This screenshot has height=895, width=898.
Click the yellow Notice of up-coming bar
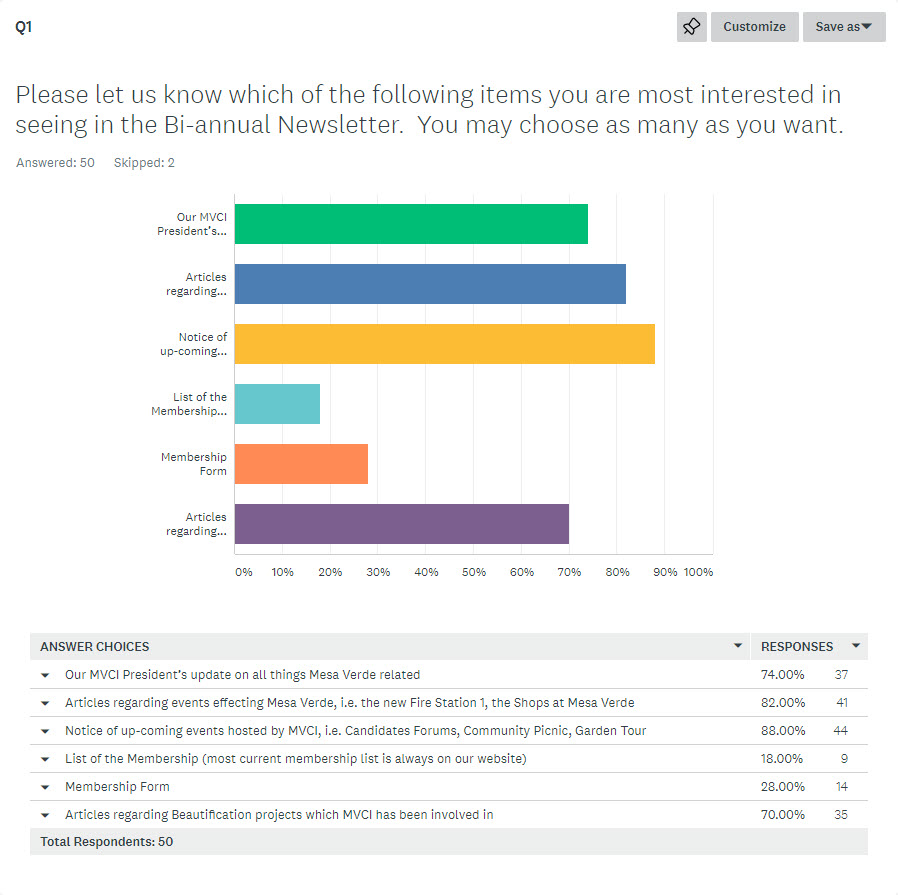[445, 344]
